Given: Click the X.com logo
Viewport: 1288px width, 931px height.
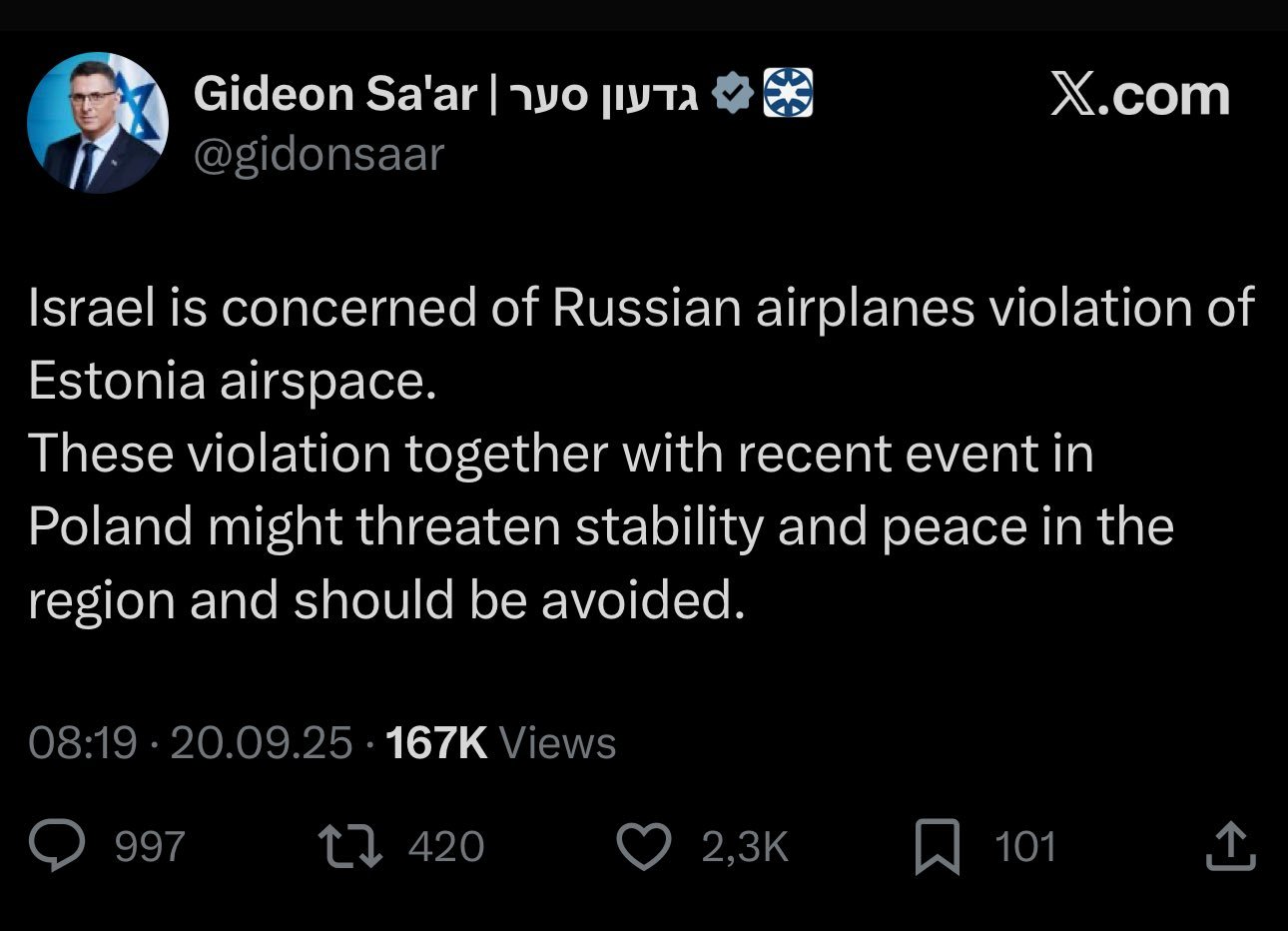Looking at the screenshot, I should pyautogui.click(x=1139, y=95).
